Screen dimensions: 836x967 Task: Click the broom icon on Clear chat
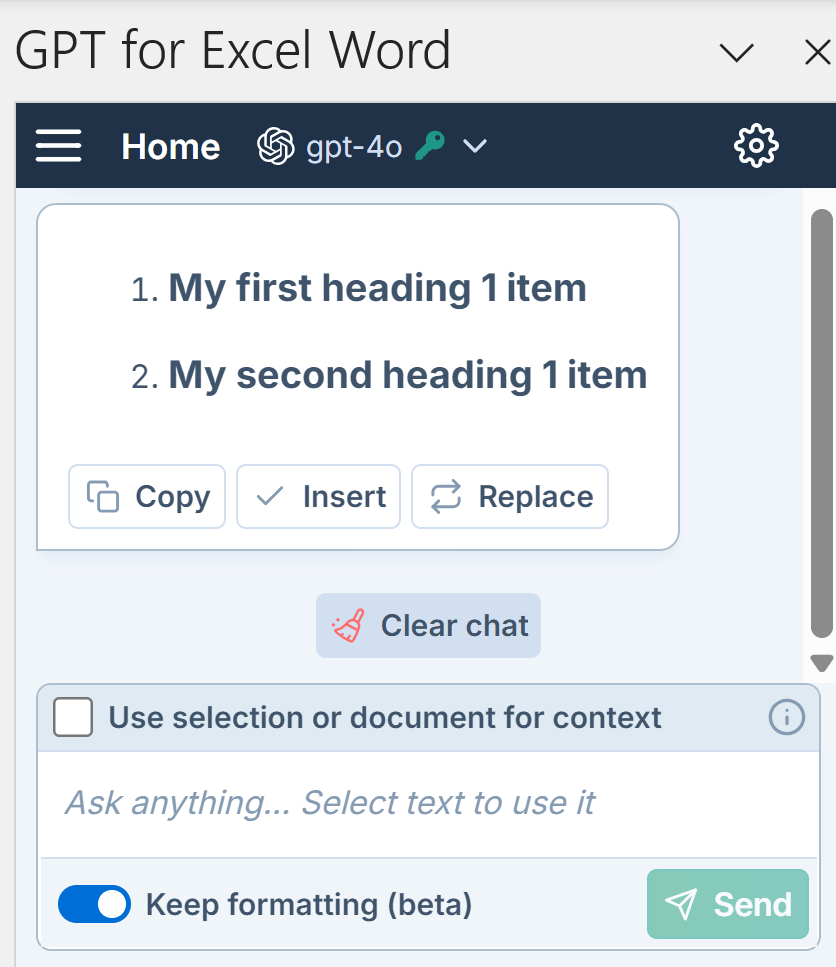(x=348, y=625)
